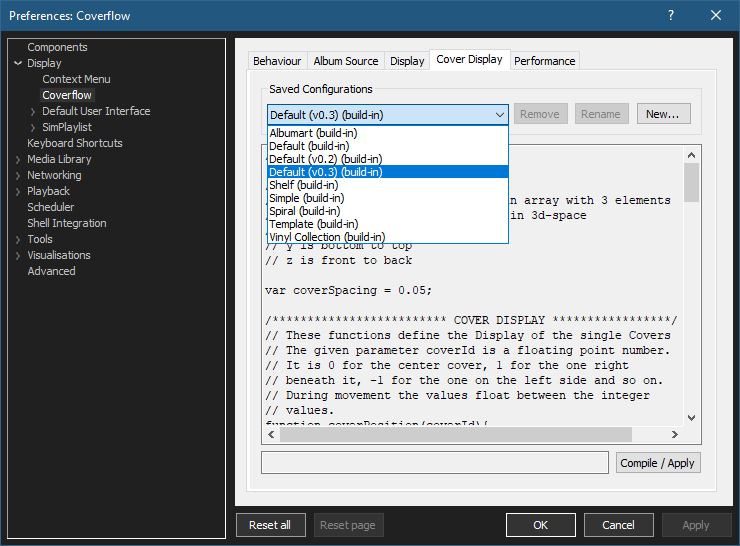740x546 pixels.
Task: Open the Context Menu preferences page
Action: pos(76,79)
